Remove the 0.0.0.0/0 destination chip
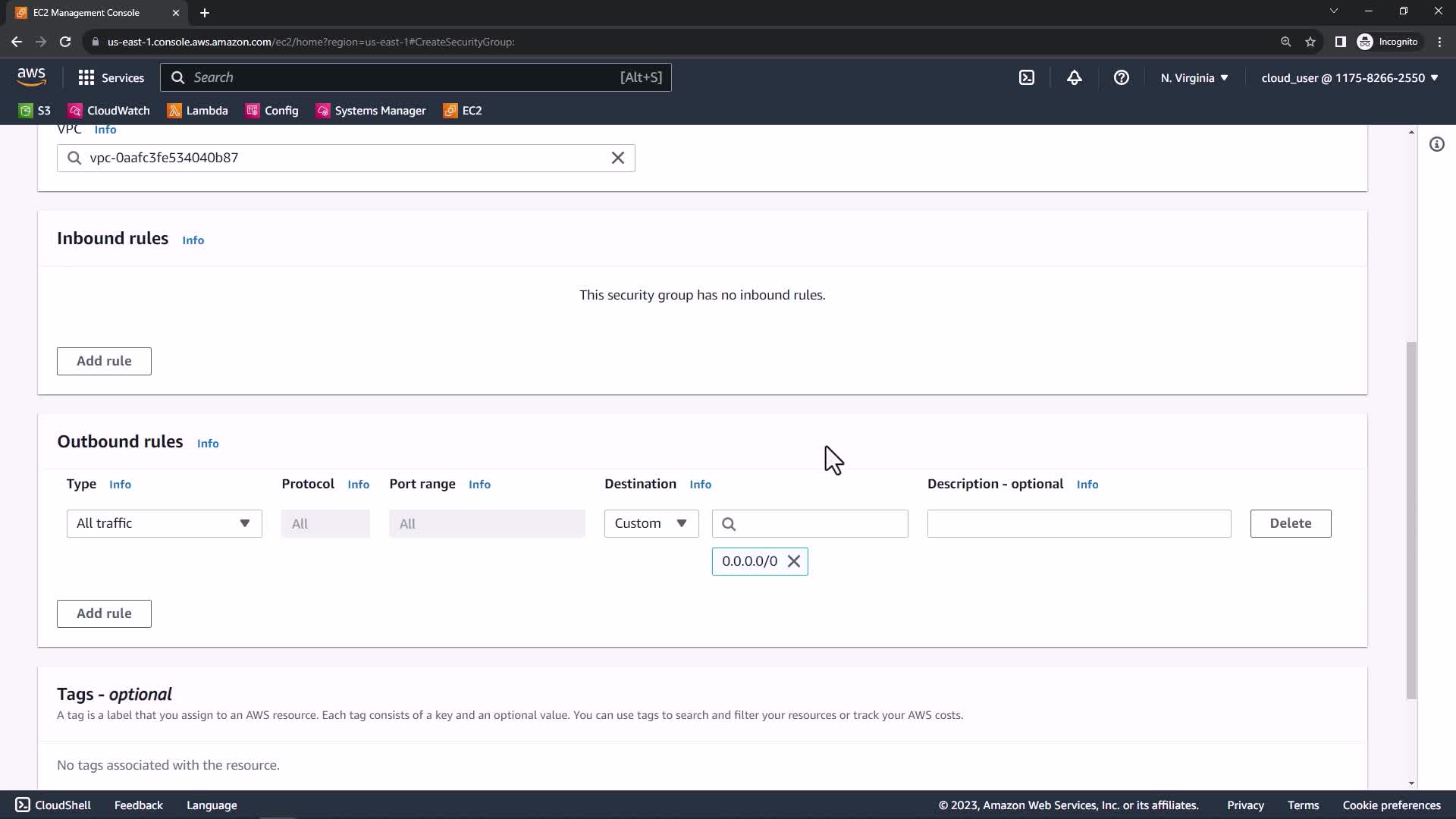1456x819 pixels. [793, 561]
